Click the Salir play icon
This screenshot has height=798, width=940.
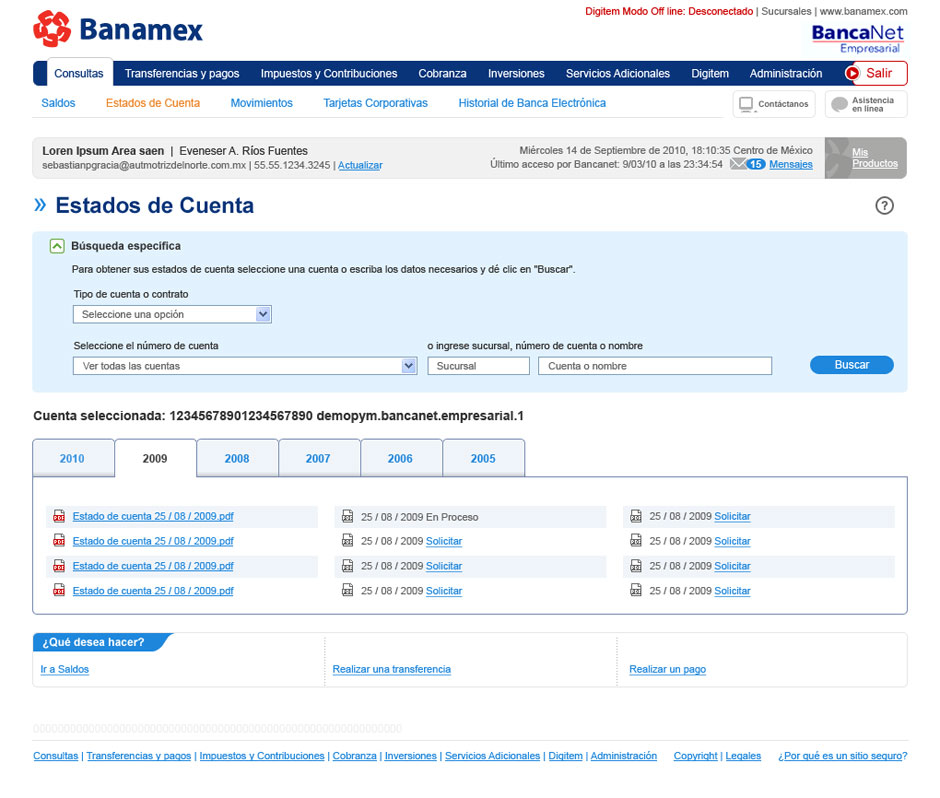pyautogui.click(x=852, y=73)
